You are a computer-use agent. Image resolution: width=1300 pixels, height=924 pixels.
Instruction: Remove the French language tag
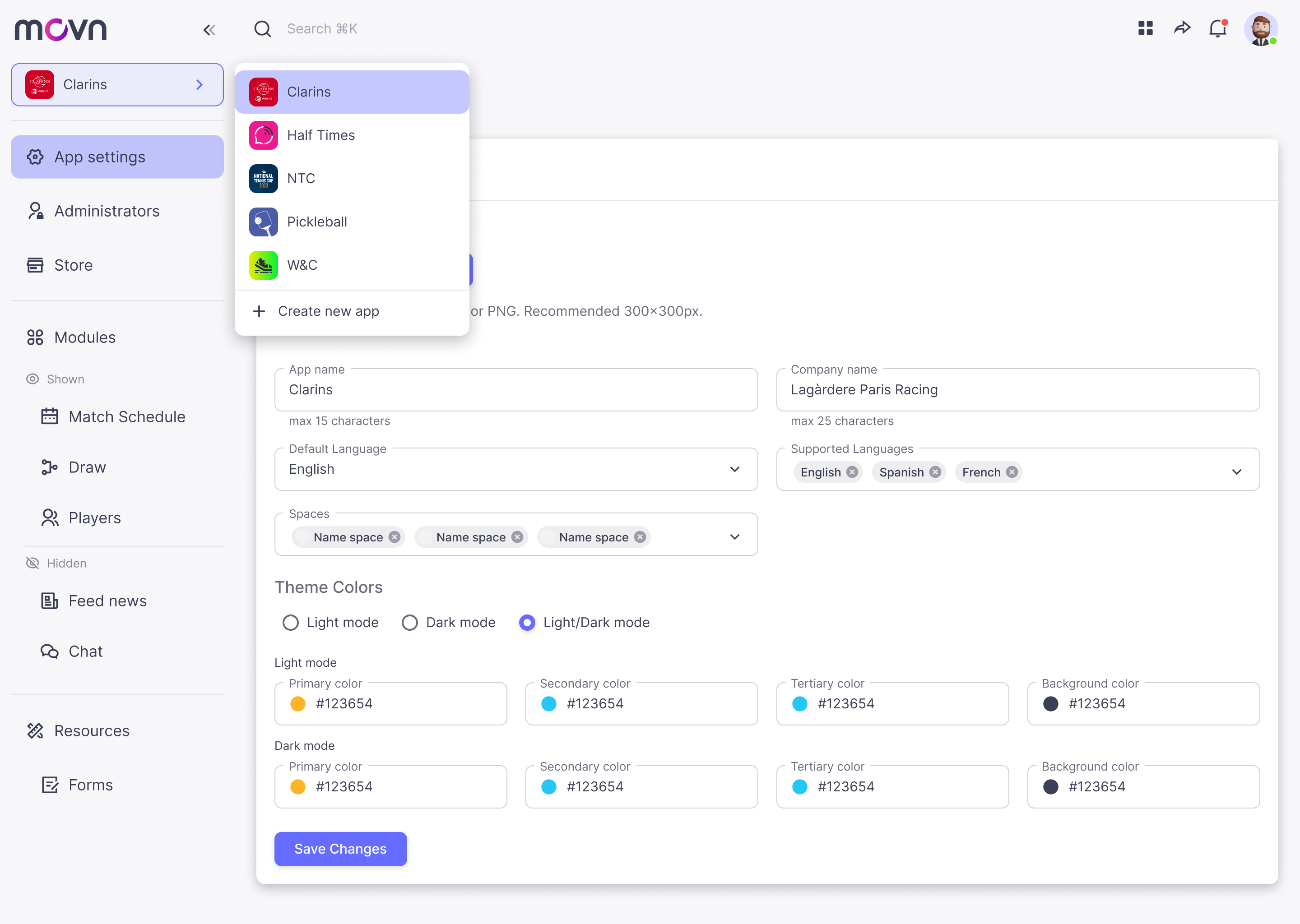(x=1012, y=472)
